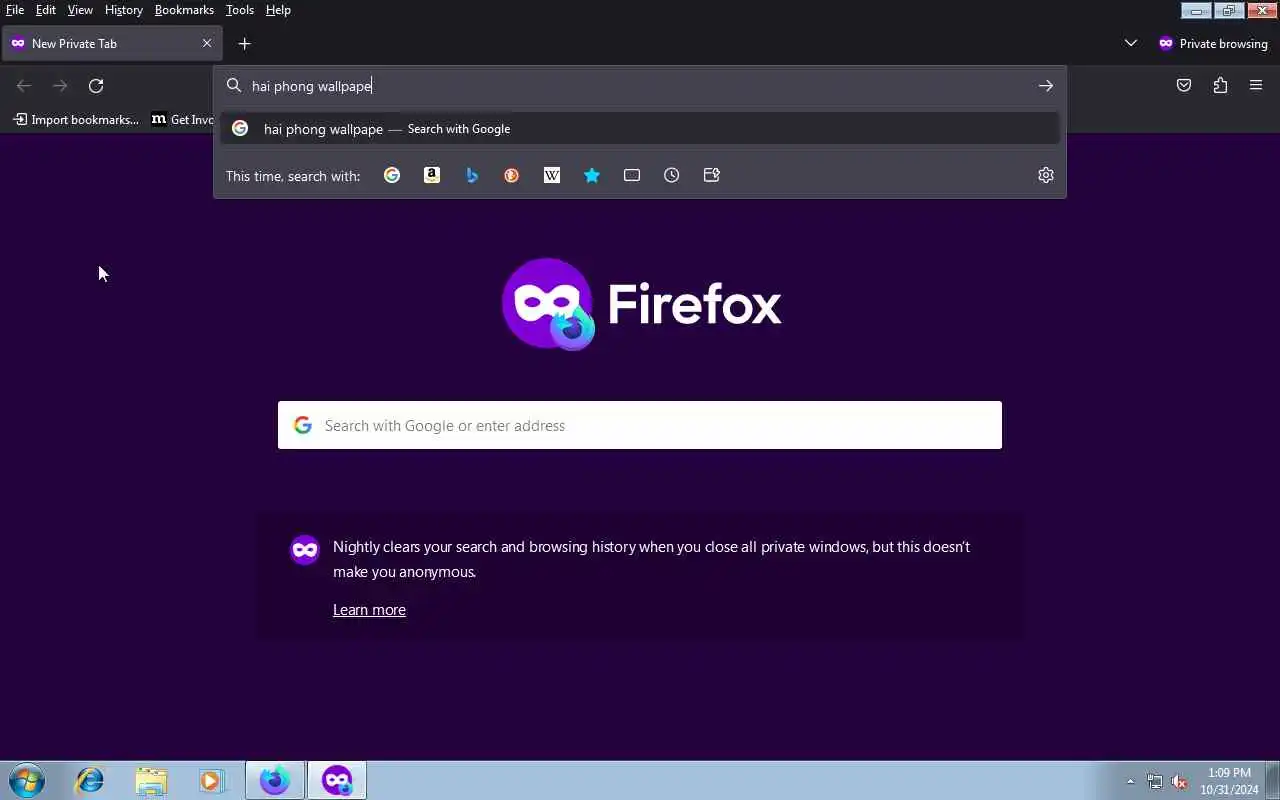
Task: Search with Bing engine icon
Action: click(x=472, y=175)
